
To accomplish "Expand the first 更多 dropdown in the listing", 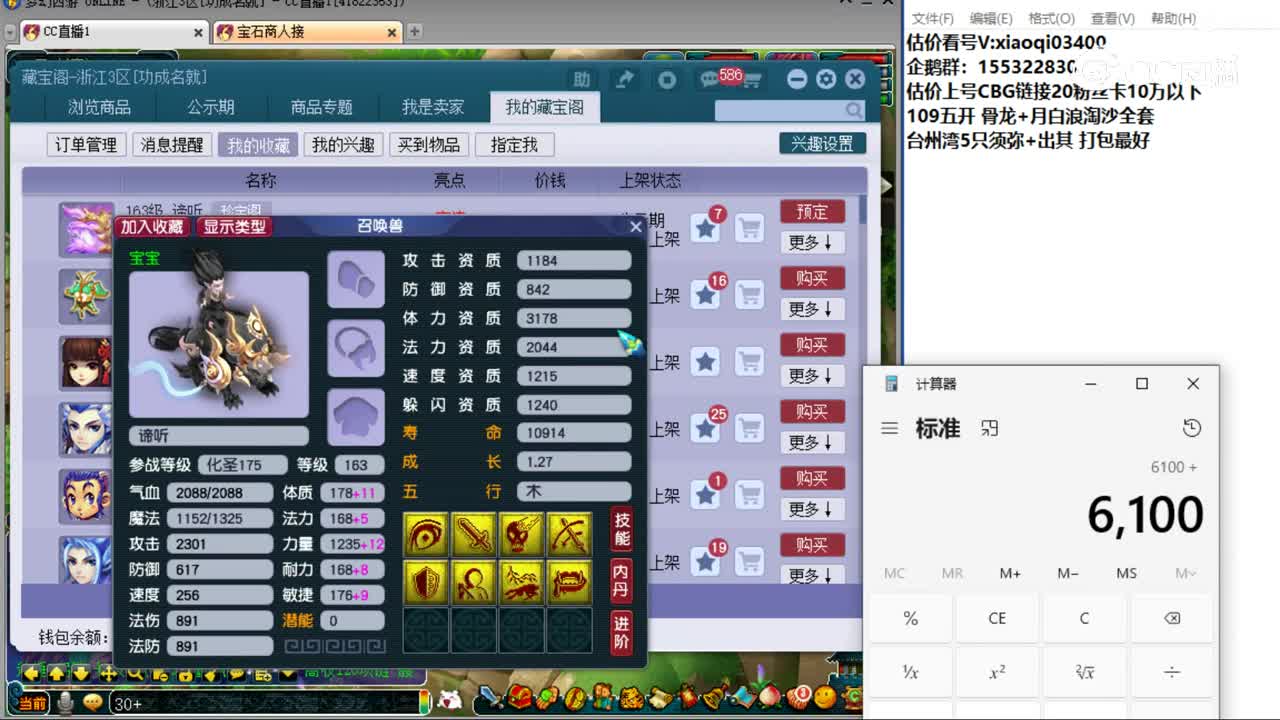I will click(812, 242).
